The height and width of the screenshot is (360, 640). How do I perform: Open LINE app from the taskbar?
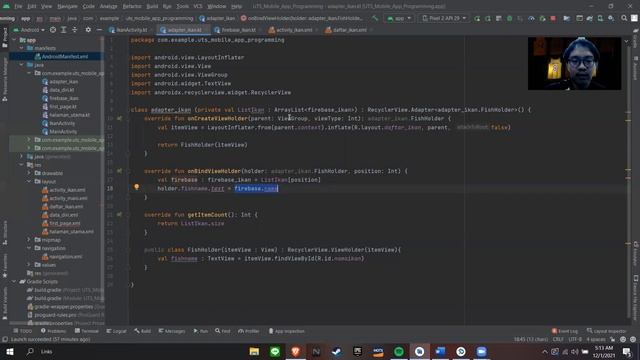tap(275, 351)
